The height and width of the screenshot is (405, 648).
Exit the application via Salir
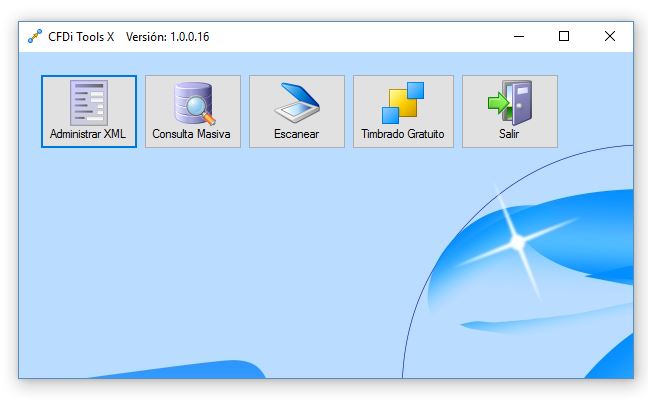(x=510, y=111)
